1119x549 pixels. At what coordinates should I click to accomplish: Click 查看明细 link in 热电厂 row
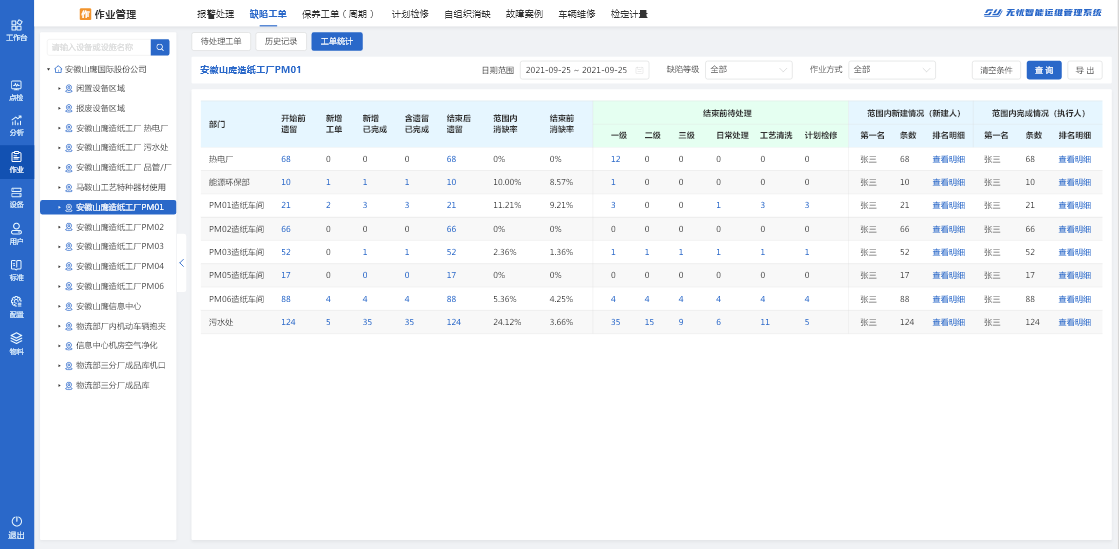(x=948, y=159)
